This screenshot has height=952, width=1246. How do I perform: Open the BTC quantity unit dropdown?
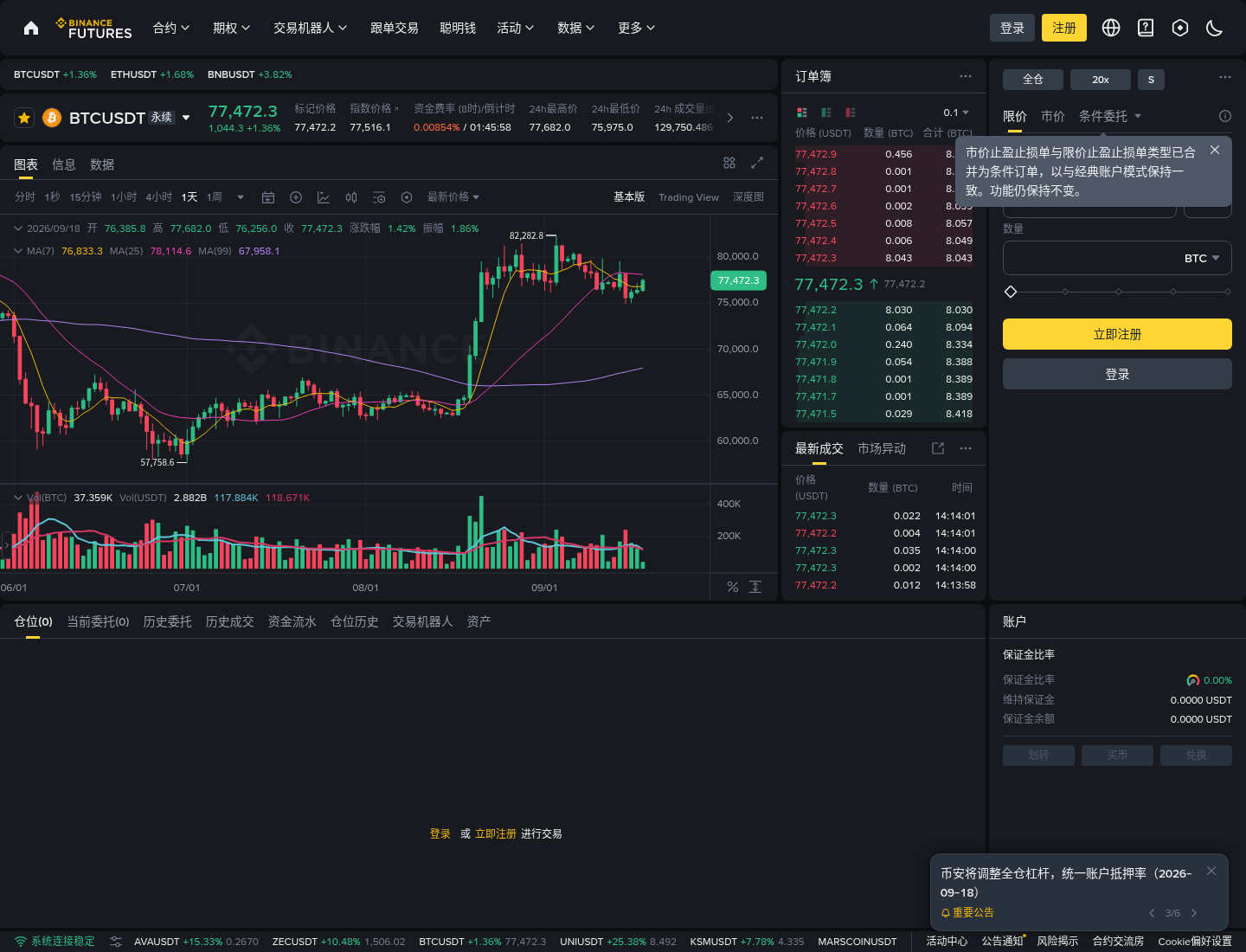coord(1203,258)
